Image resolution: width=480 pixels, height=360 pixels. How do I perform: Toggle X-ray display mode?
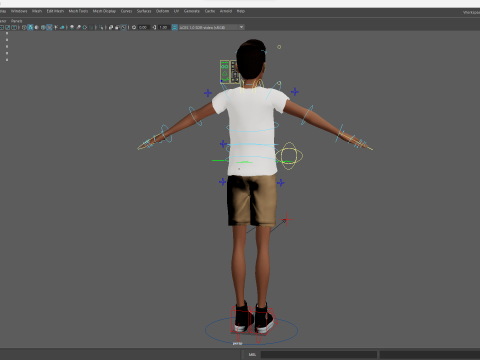coord(111,27)
